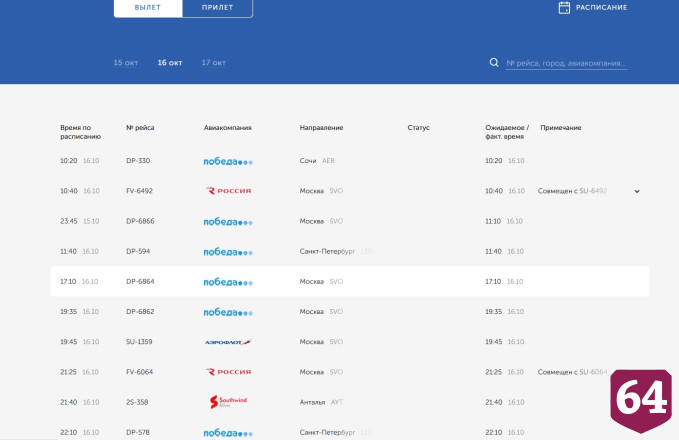Select flight number DP-6862
Screen dimensions: 679x440
140,311
